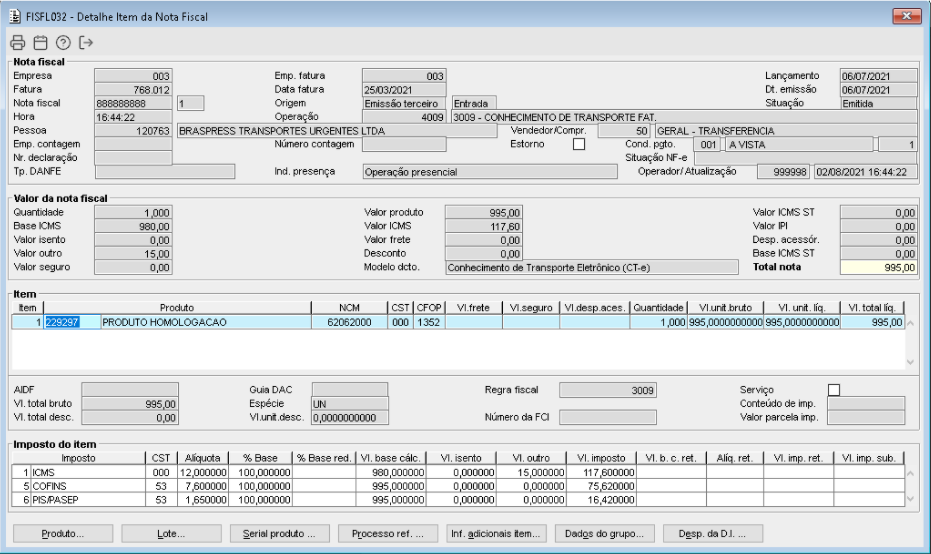931x554 pixels.
Task: Open the Produto... button
Action: [x=63, y=534]
